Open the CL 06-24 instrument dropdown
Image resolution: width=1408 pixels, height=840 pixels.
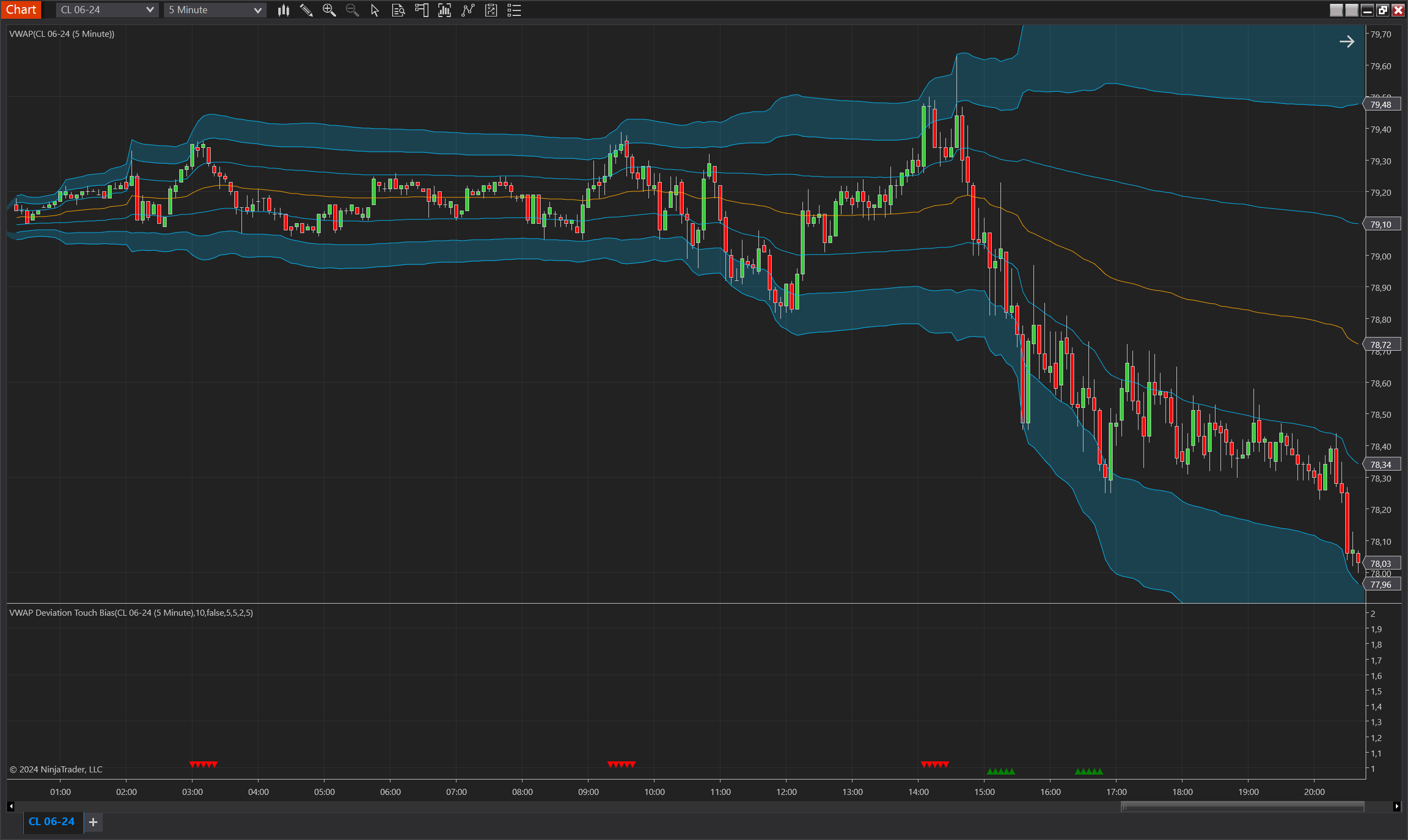[107, 10]
